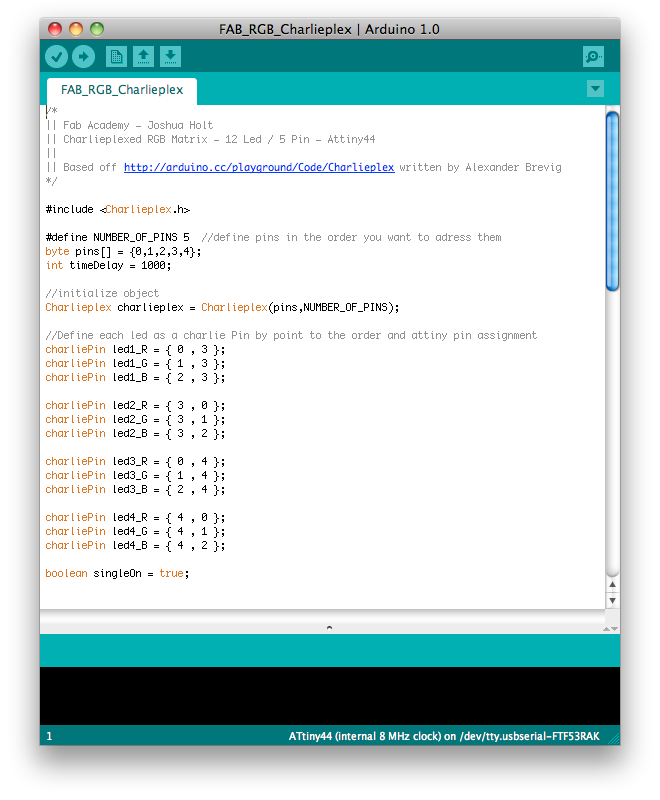Click the 'charliePin led3_B' line
This screenshot has height=800, width=660.
tap(135, 490)
